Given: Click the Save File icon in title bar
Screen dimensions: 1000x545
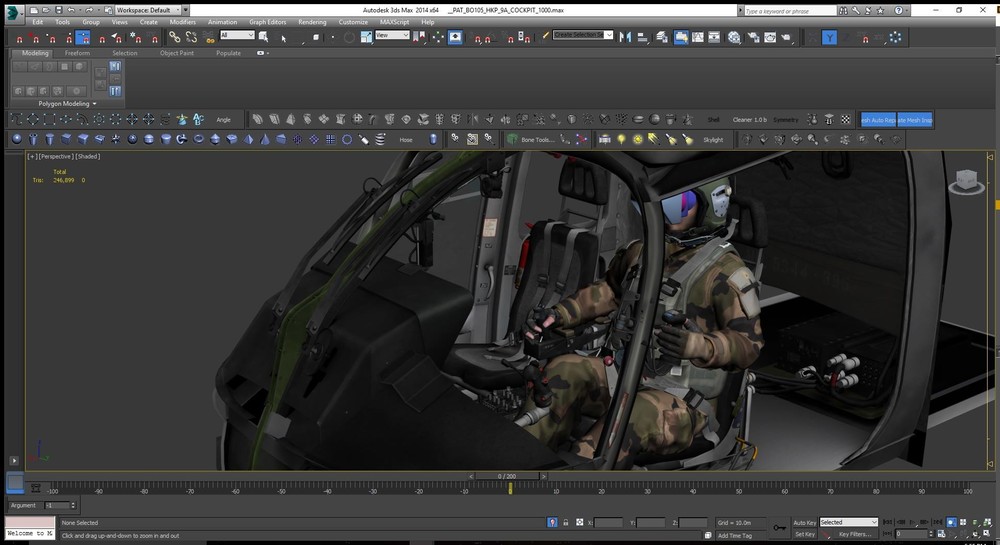Looking at the screenshot, I should [58, 9].
